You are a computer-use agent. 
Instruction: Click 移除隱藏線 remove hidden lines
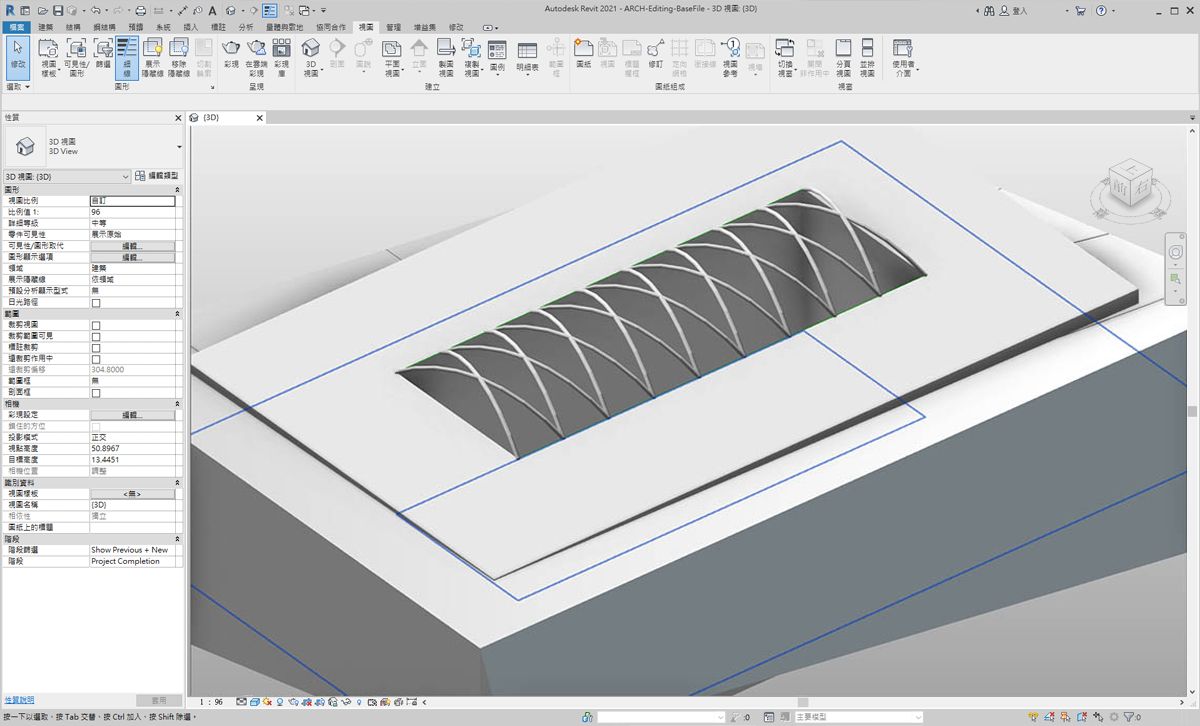click(x=179, y=58)
